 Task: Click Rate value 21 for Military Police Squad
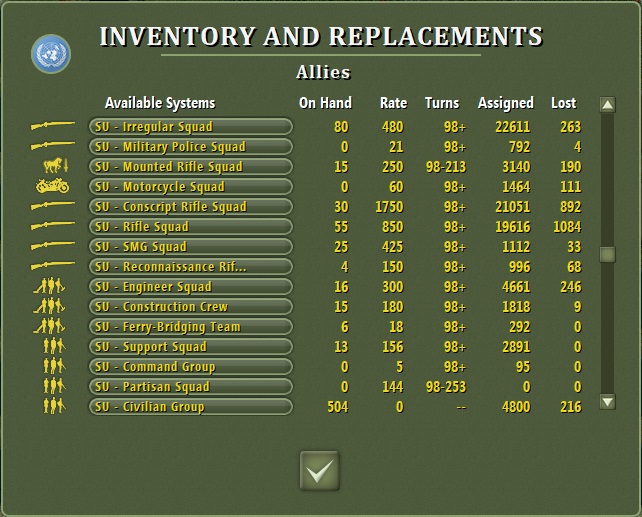click(396, 147)
